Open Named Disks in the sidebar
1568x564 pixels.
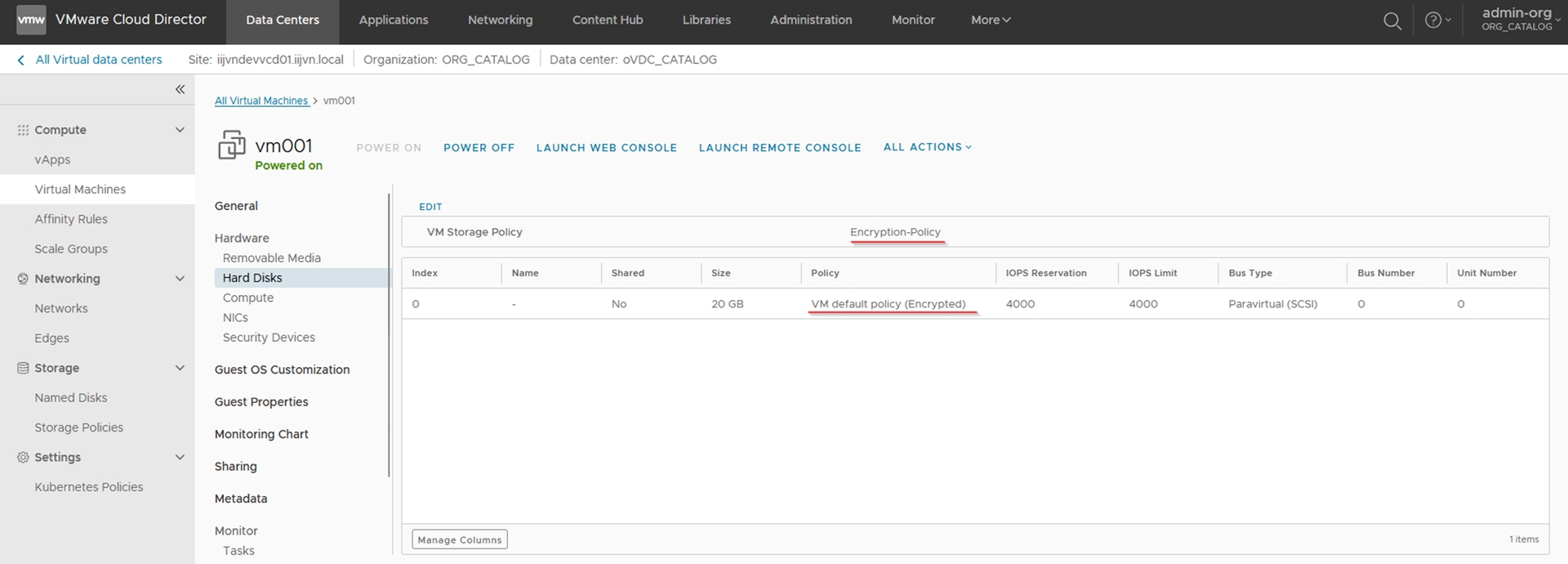70,398
